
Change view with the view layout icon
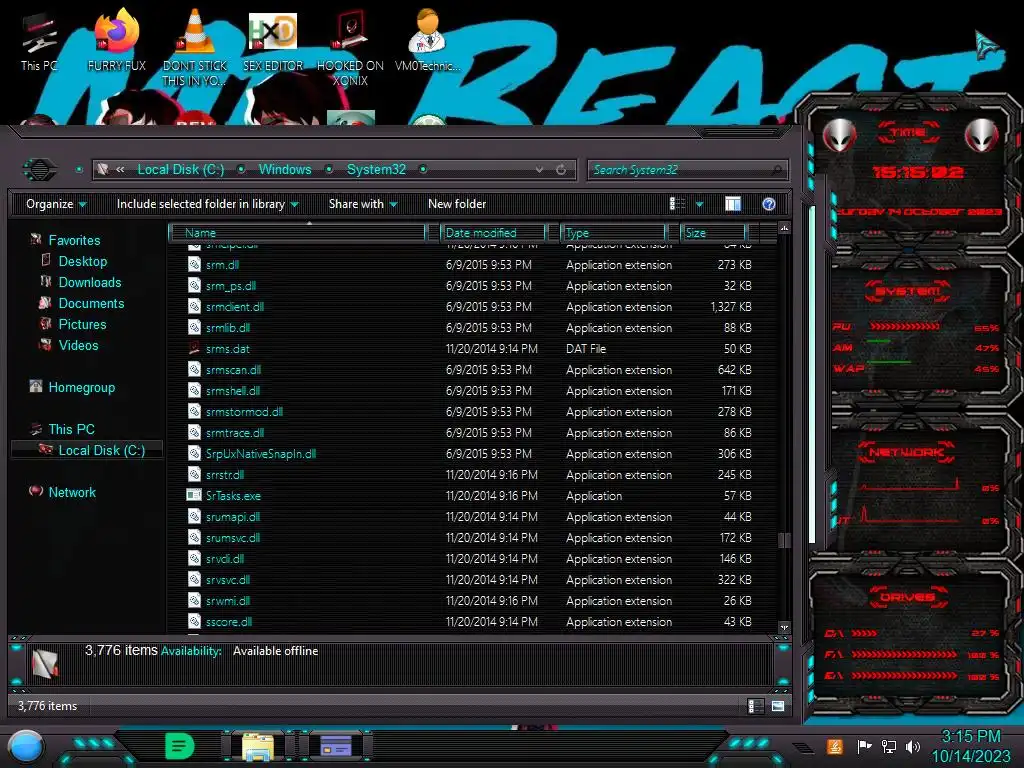[x=677, y=204]
